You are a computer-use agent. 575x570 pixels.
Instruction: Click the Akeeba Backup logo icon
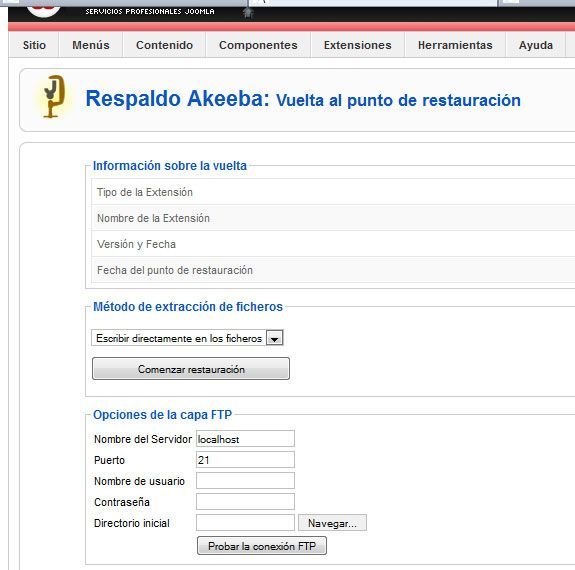pos(54,96)
